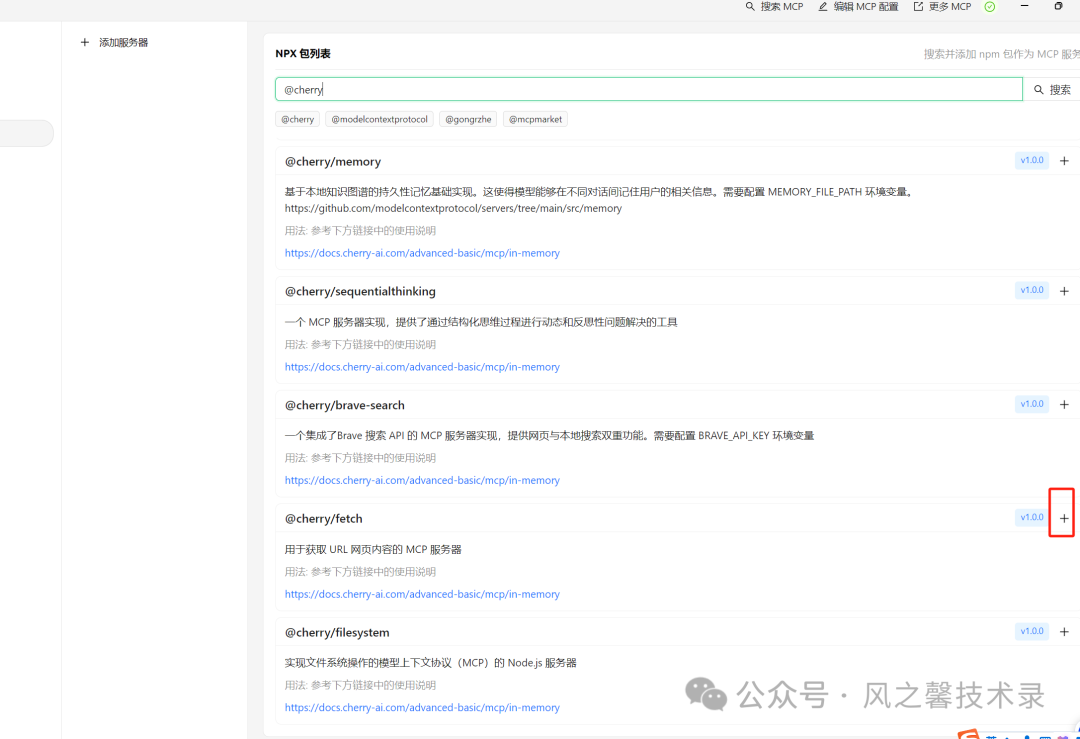Click v1.0.0 badge of @cherry/fetch

(1032, 517)
